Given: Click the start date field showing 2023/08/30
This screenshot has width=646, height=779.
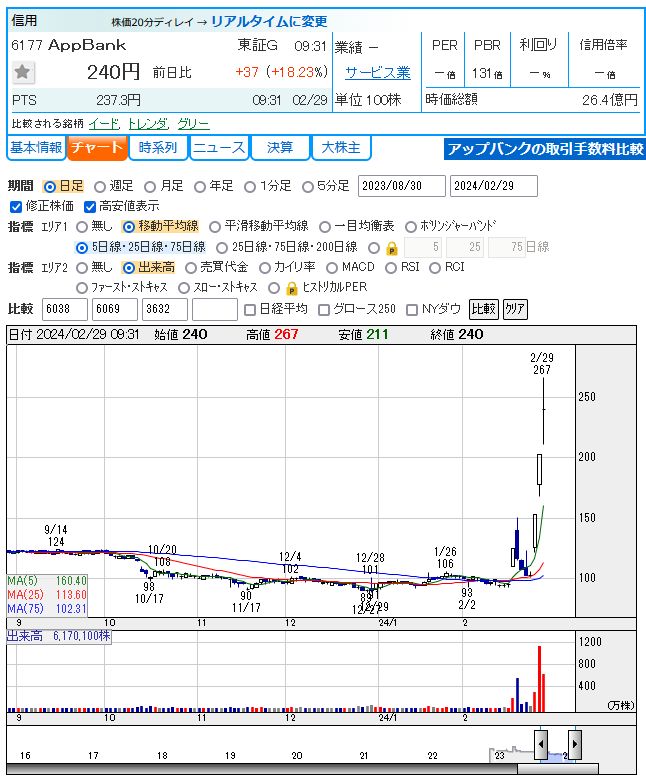Looking at the screenshot, I should (402, 186).
